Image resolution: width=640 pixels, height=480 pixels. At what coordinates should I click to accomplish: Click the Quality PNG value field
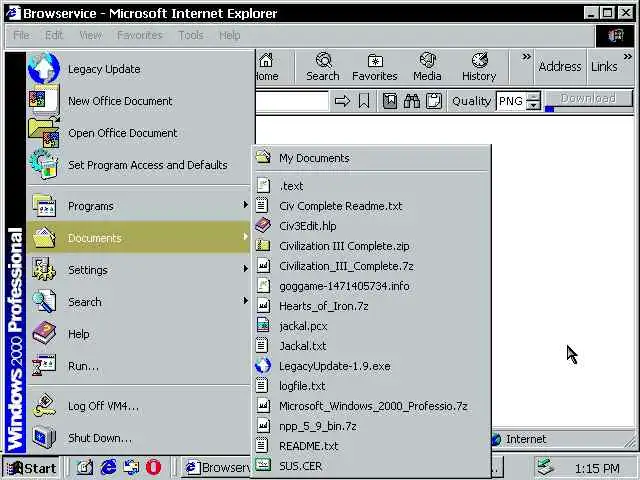click(511, 101)
